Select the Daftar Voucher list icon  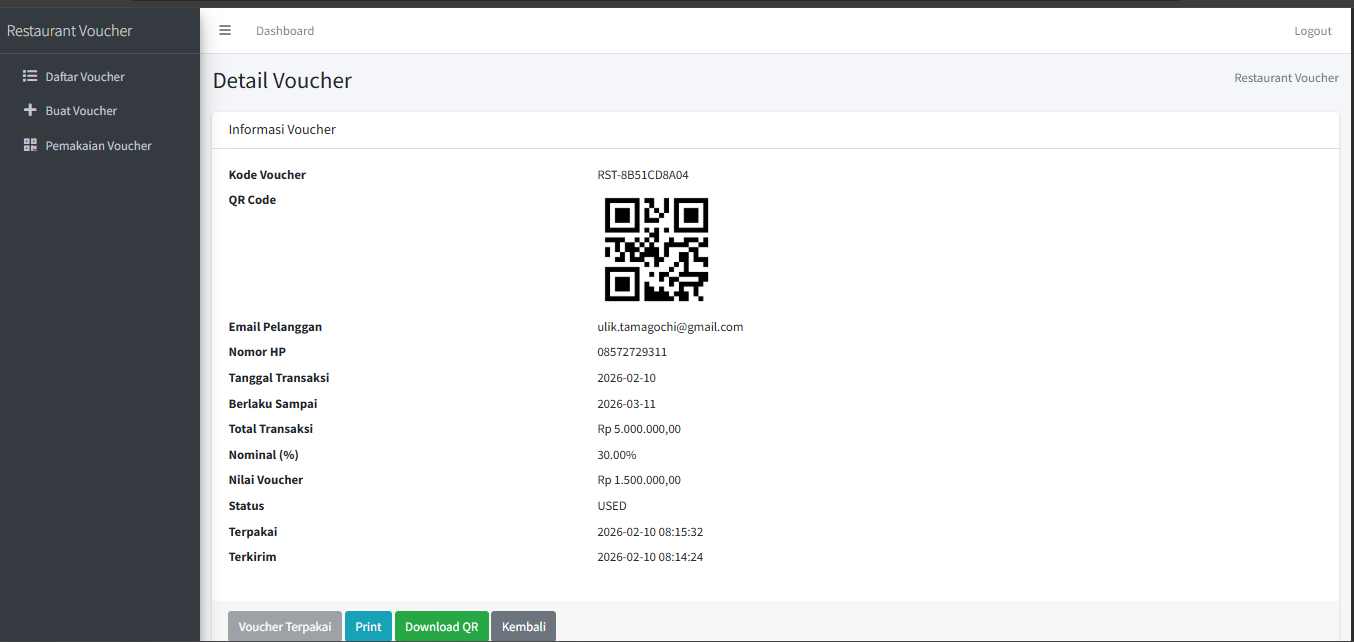(30, 76)
